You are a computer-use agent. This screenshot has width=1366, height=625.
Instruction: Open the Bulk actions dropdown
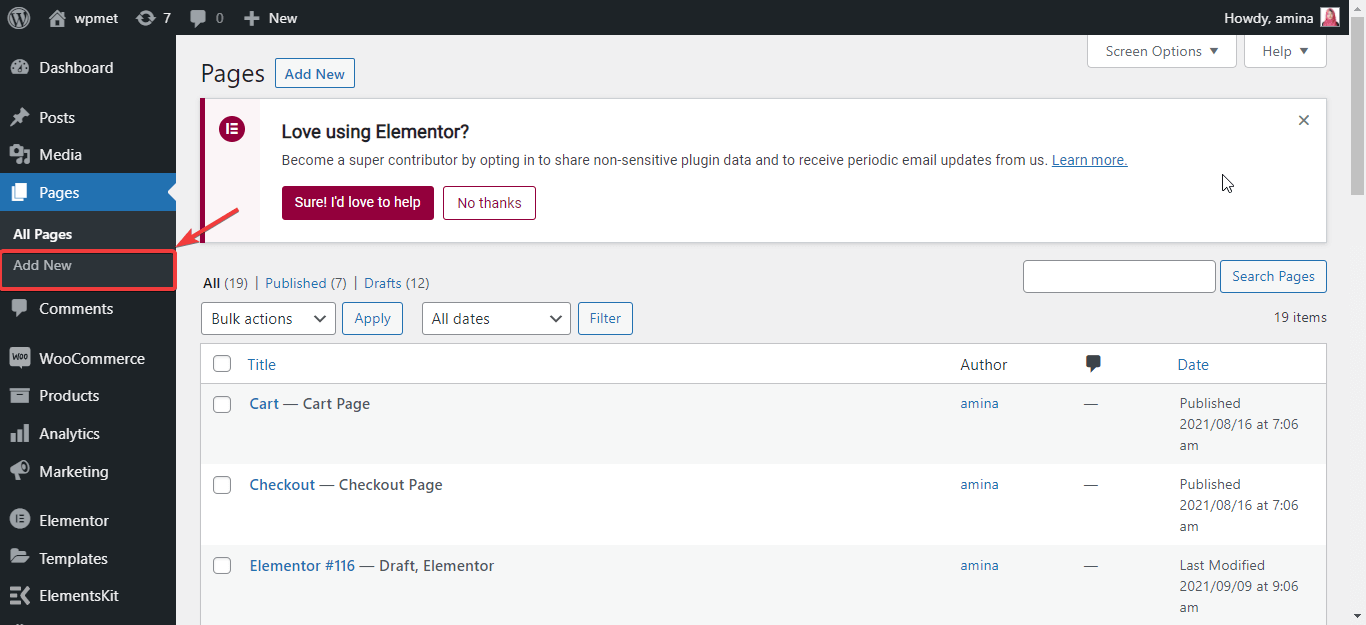point(268,319)
